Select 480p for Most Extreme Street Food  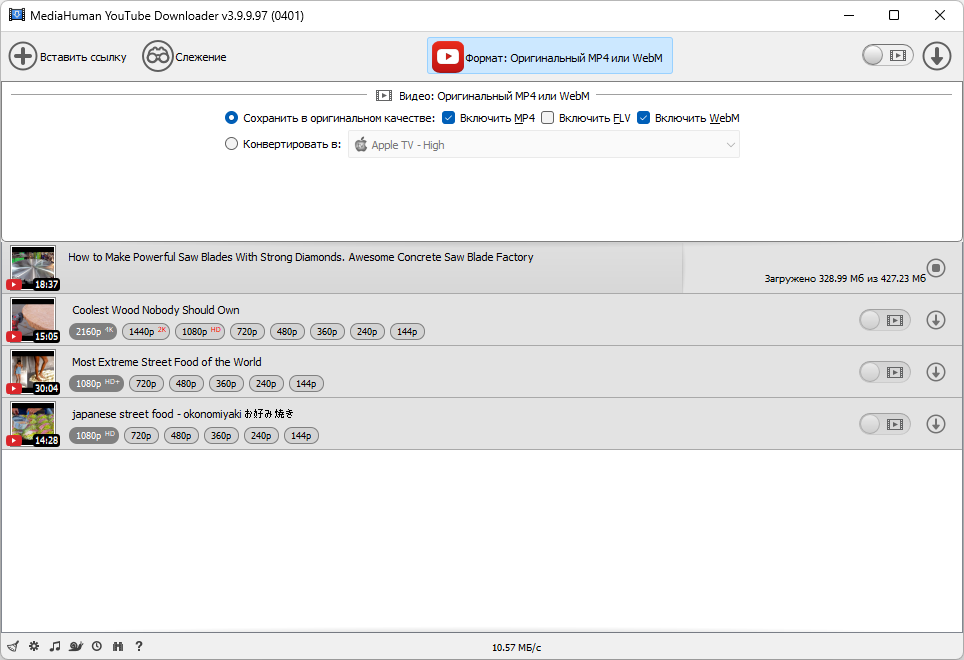click(x=186, y=383)
